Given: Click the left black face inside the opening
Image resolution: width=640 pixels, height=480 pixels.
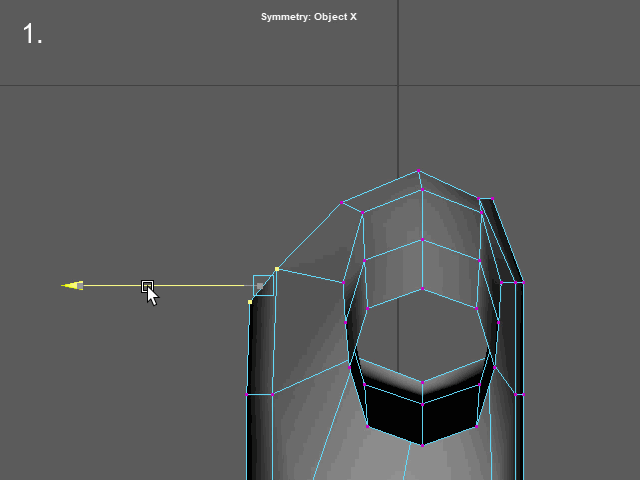Looking at the screenshot, I should point(393,413).
